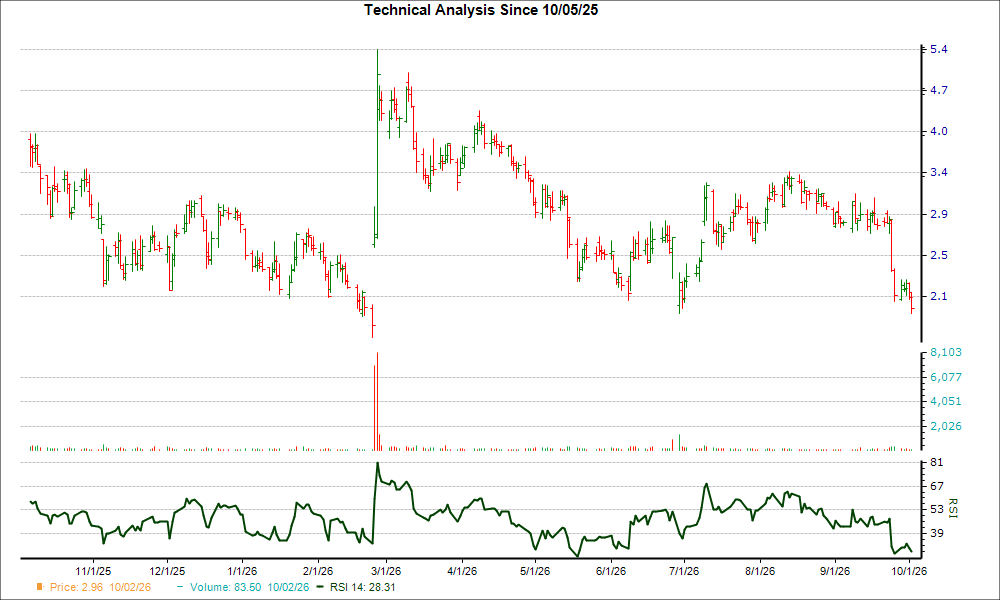Click the tallest red volume spike bar
The image size is (1000, 600).
coord(378,402)
